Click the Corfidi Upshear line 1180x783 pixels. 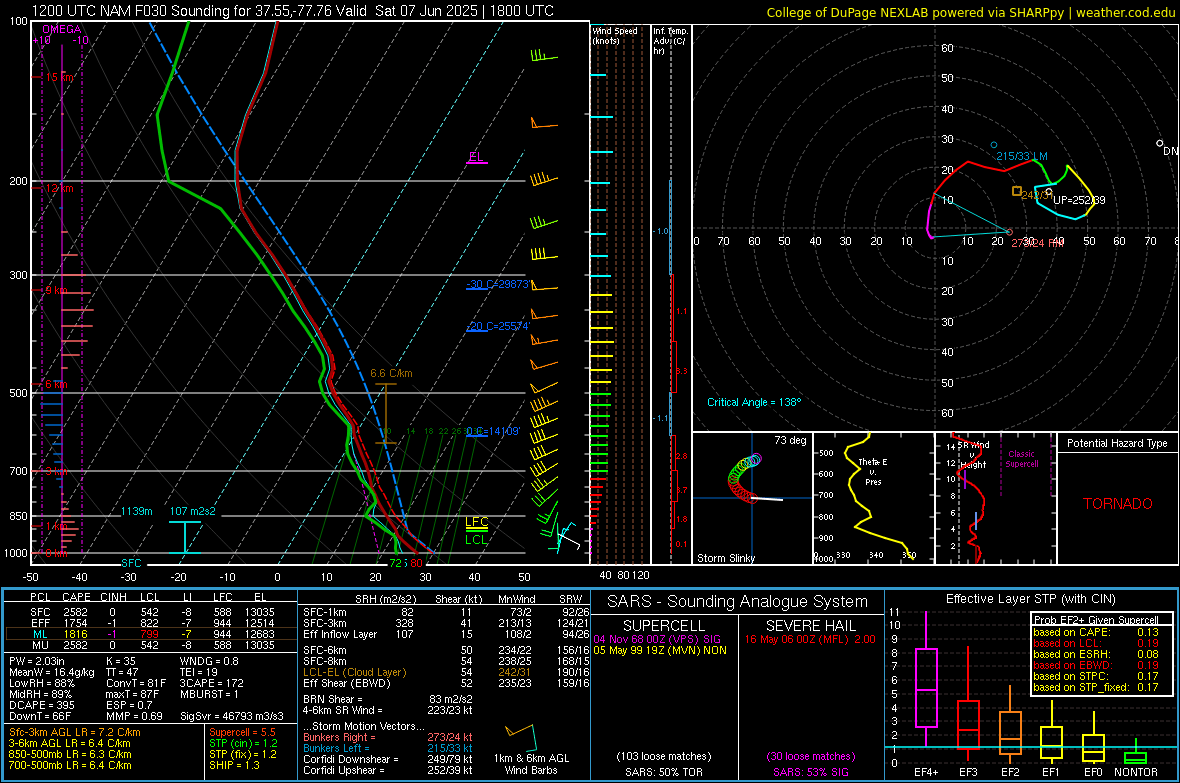click(388, 770)
